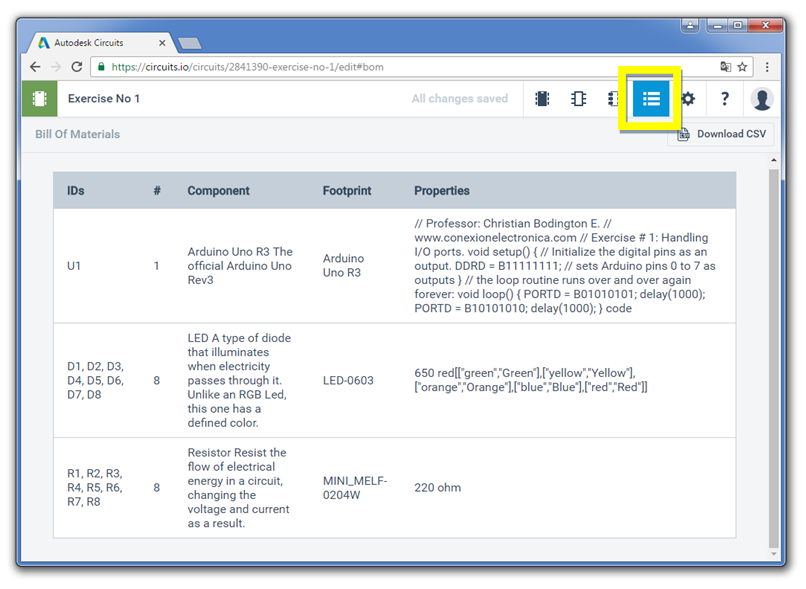Click the Arduino code properties text

click(565, 266)
